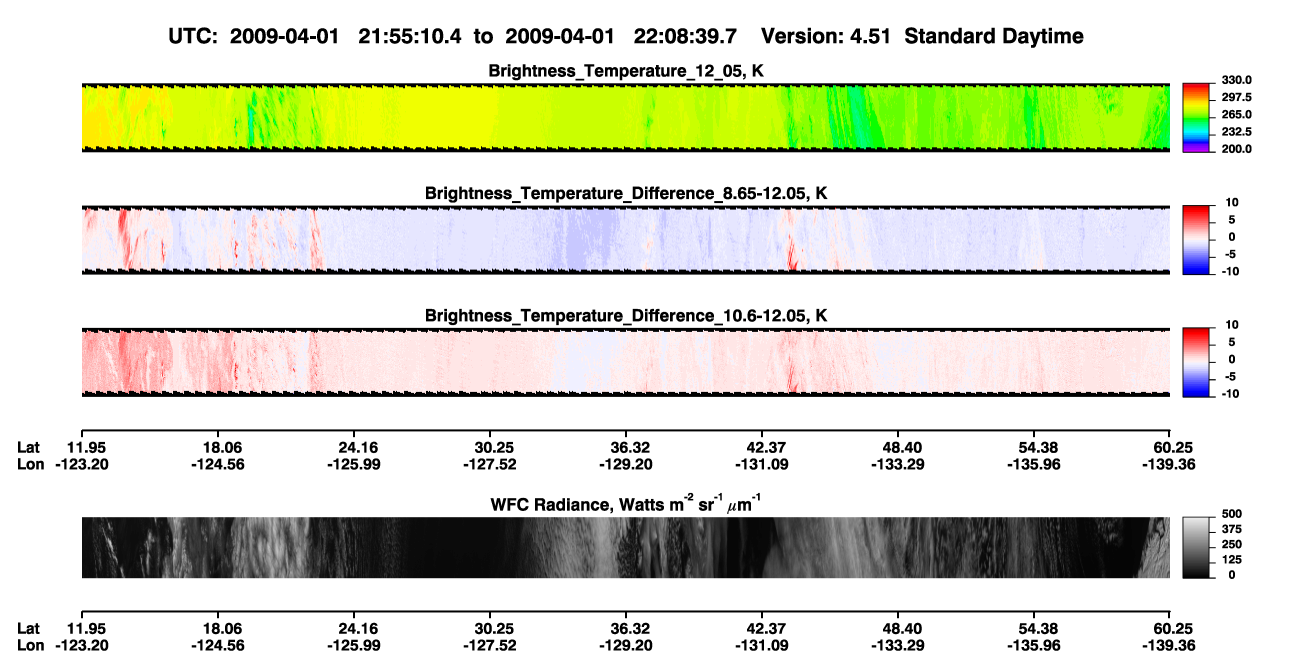
Task: Click latitude 60.25 on axis above WFC title
Action: 1176,447
